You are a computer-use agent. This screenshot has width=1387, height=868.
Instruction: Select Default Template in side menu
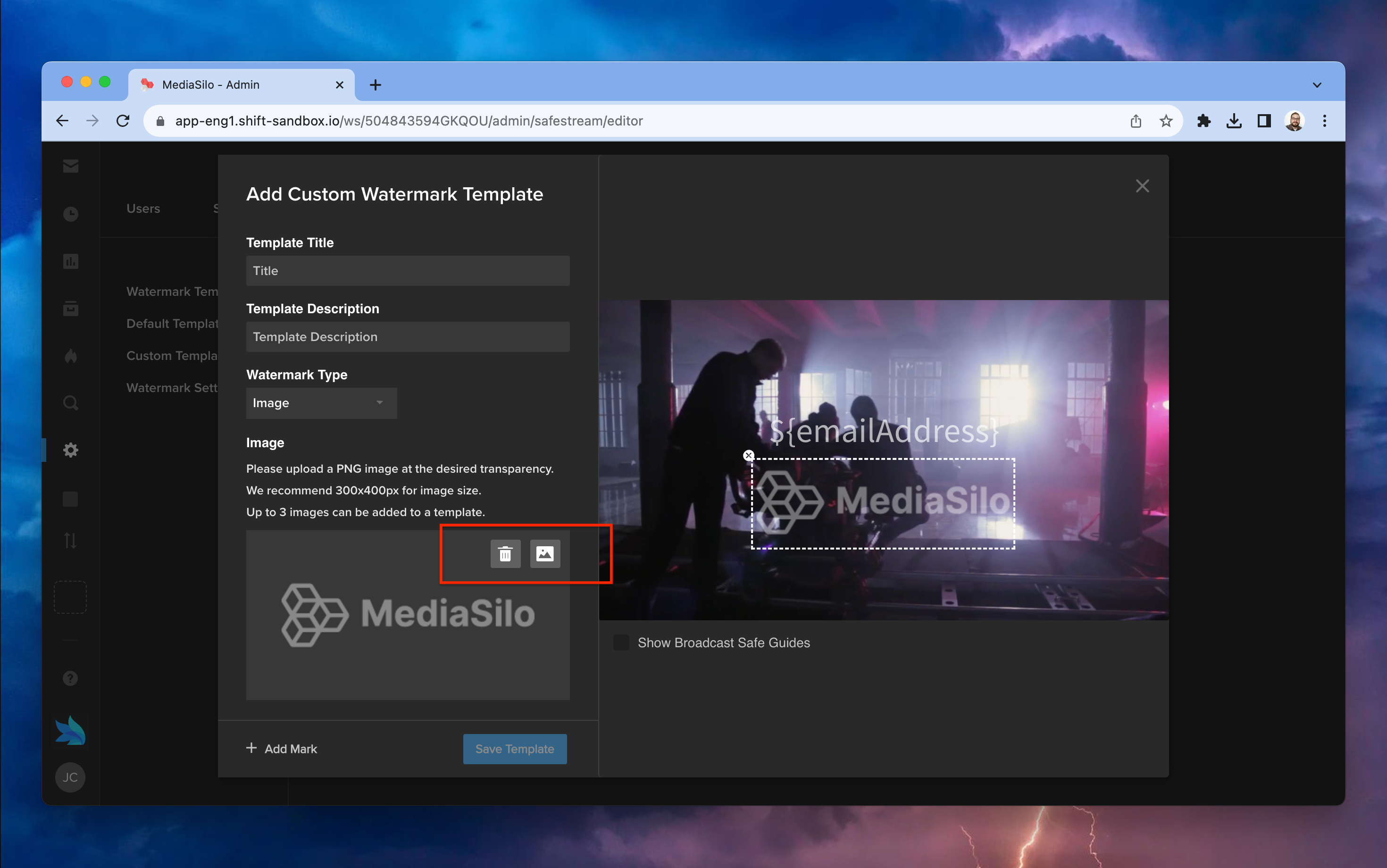point(172,324)
